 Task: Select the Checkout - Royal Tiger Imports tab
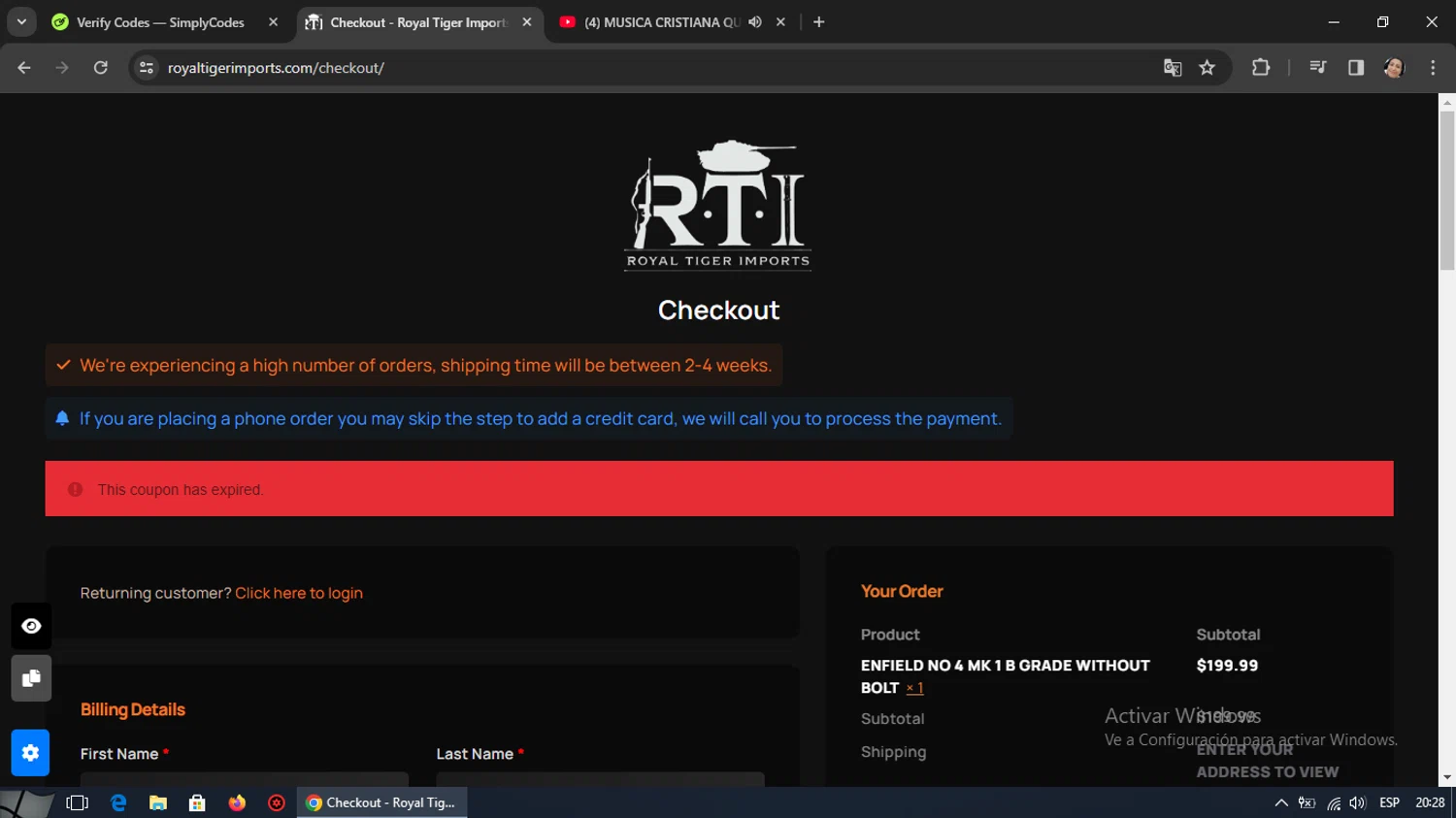417,22
